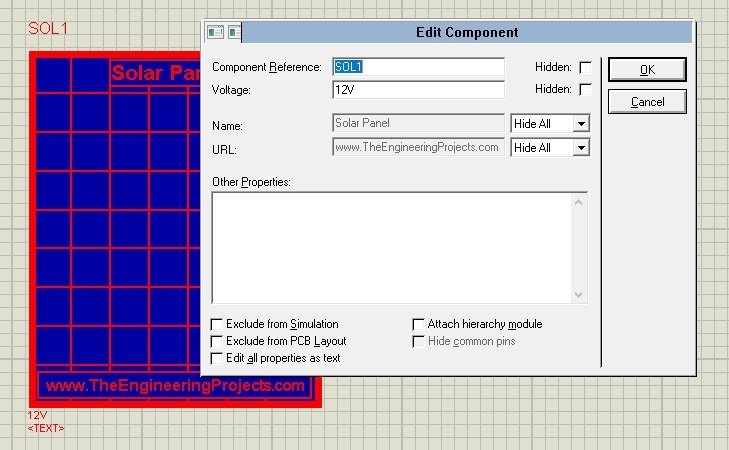Click the first dialog icon in title bar

215,32
